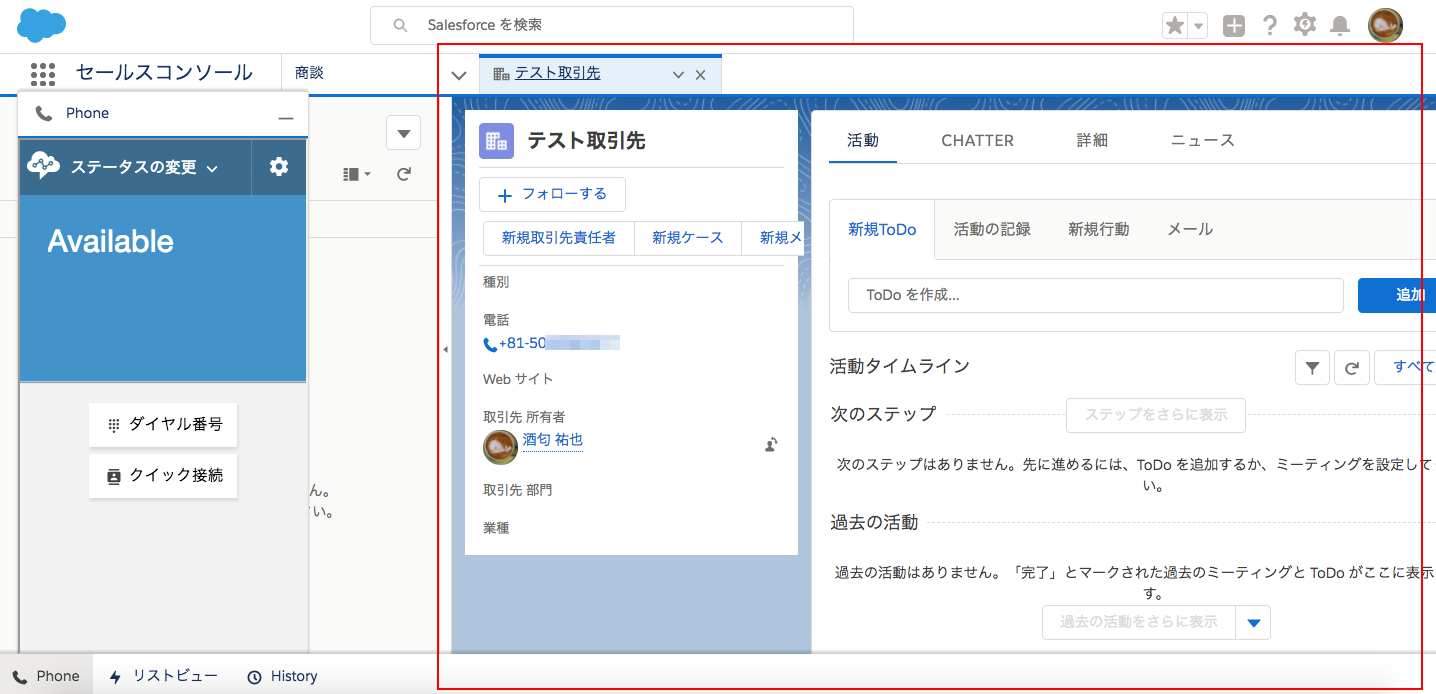Screen dimensions: 1436x694
Task: Open the App Launcher waffle icon
Action: [x=42, y=73]
